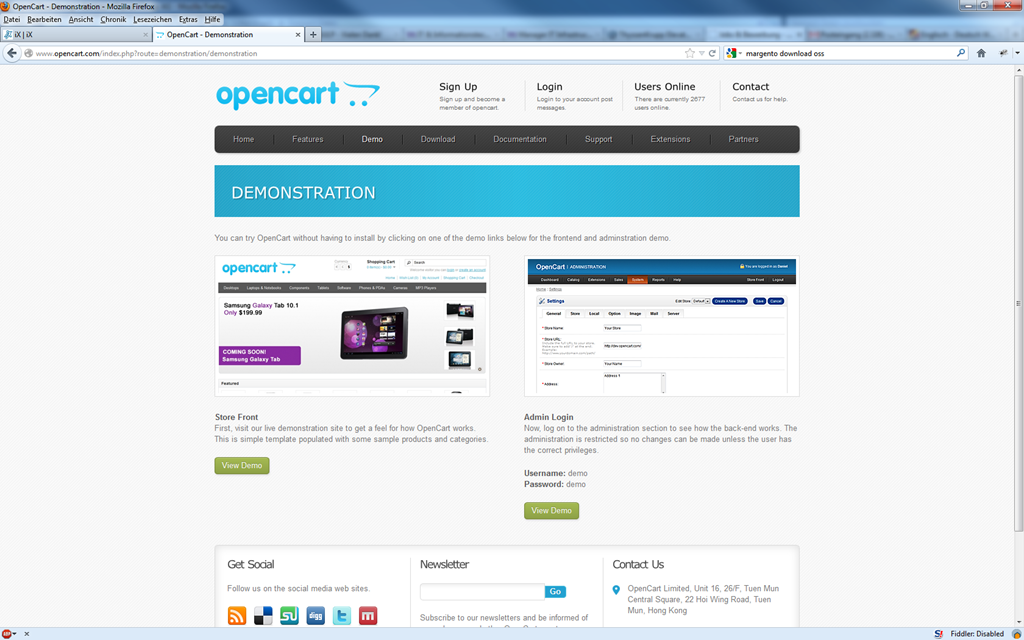The height and width of the screenshot is (640, 1024).
Task: Click the OpenCart logo in header
Action: coord(298,95)
